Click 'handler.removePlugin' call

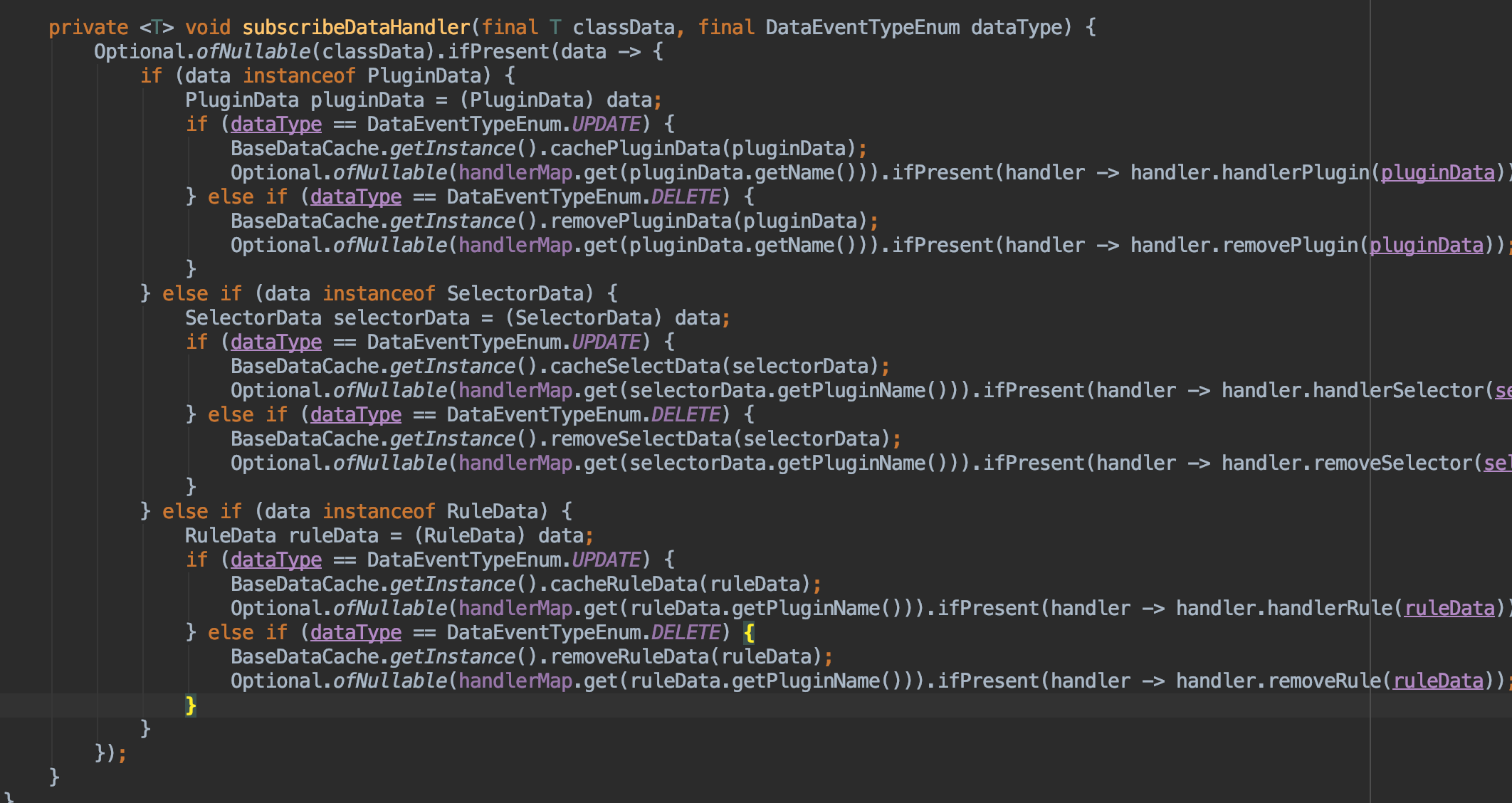1244,246
